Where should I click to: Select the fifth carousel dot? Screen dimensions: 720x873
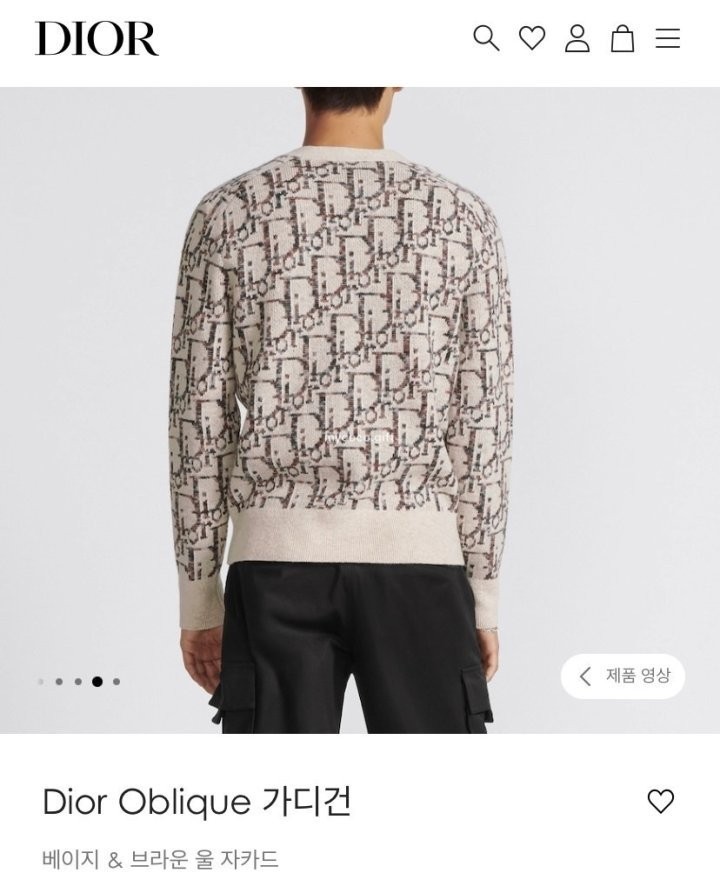[116, 681]
